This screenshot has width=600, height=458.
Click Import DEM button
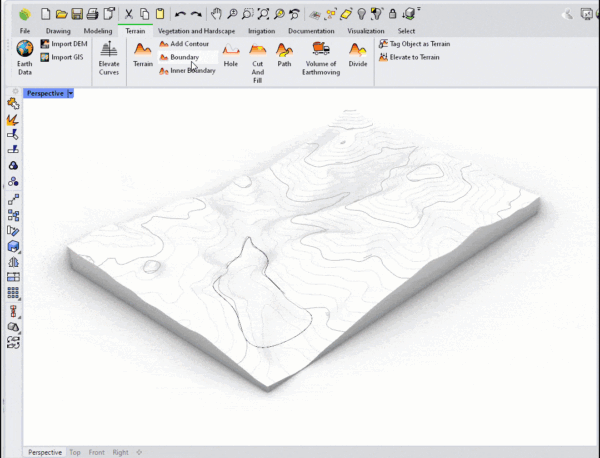click(x=64, y=44)
